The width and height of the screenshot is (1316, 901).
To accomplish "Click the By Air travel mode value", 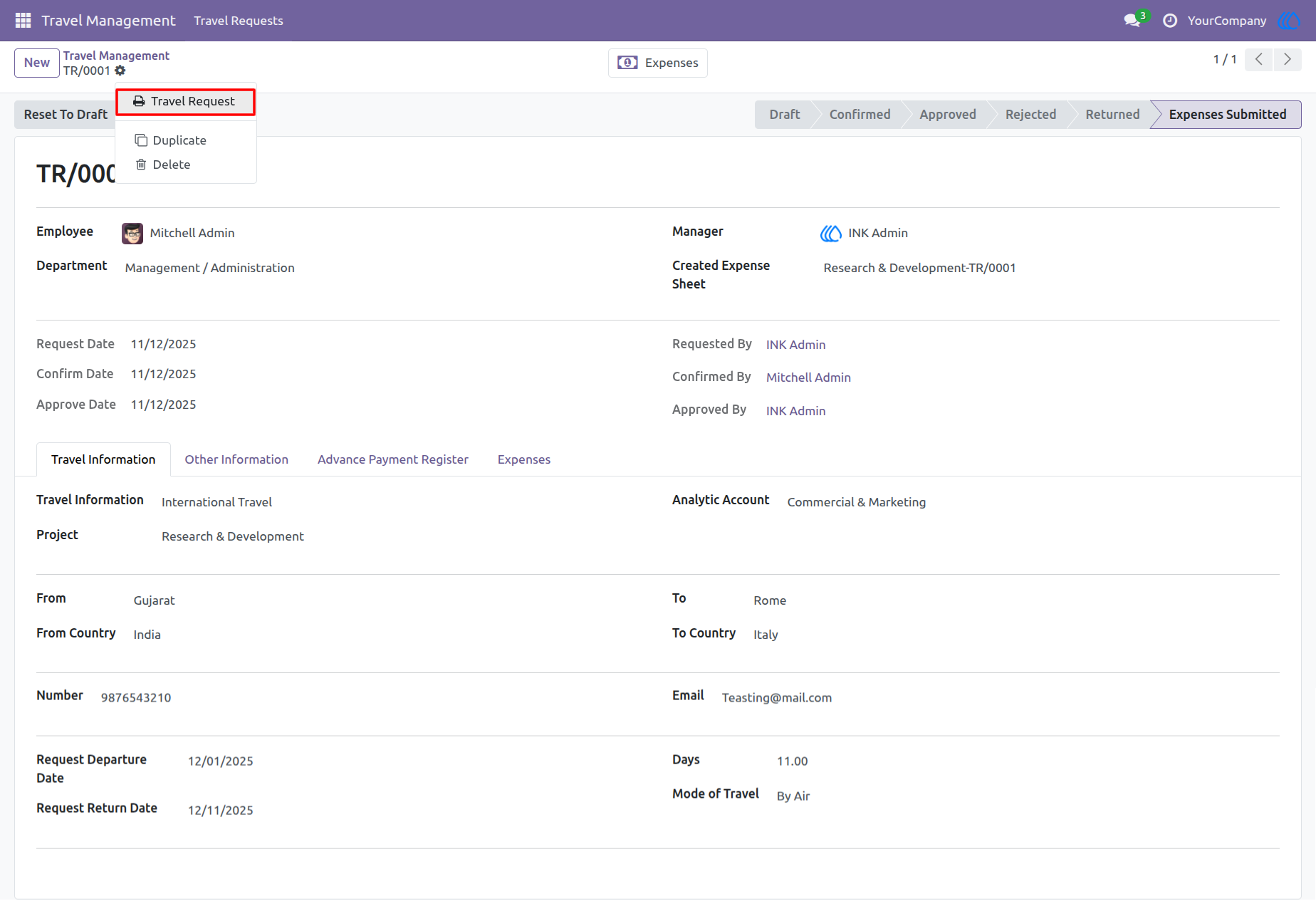I will 793,796.
